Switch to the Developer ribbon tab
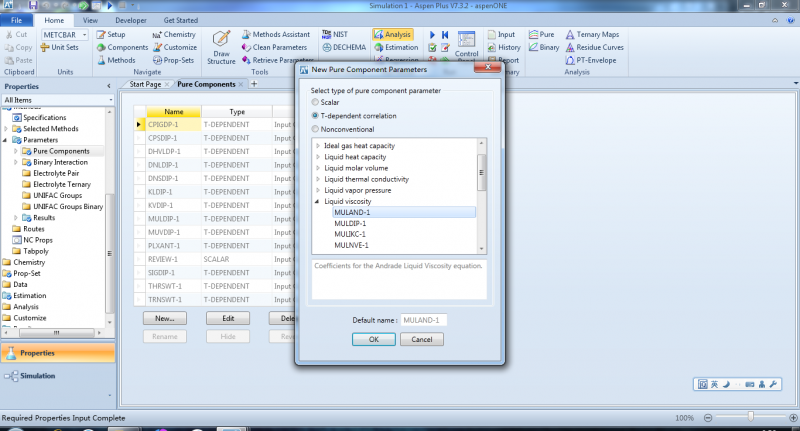Viewport: 800px width, 431px height. click(131, 20)
